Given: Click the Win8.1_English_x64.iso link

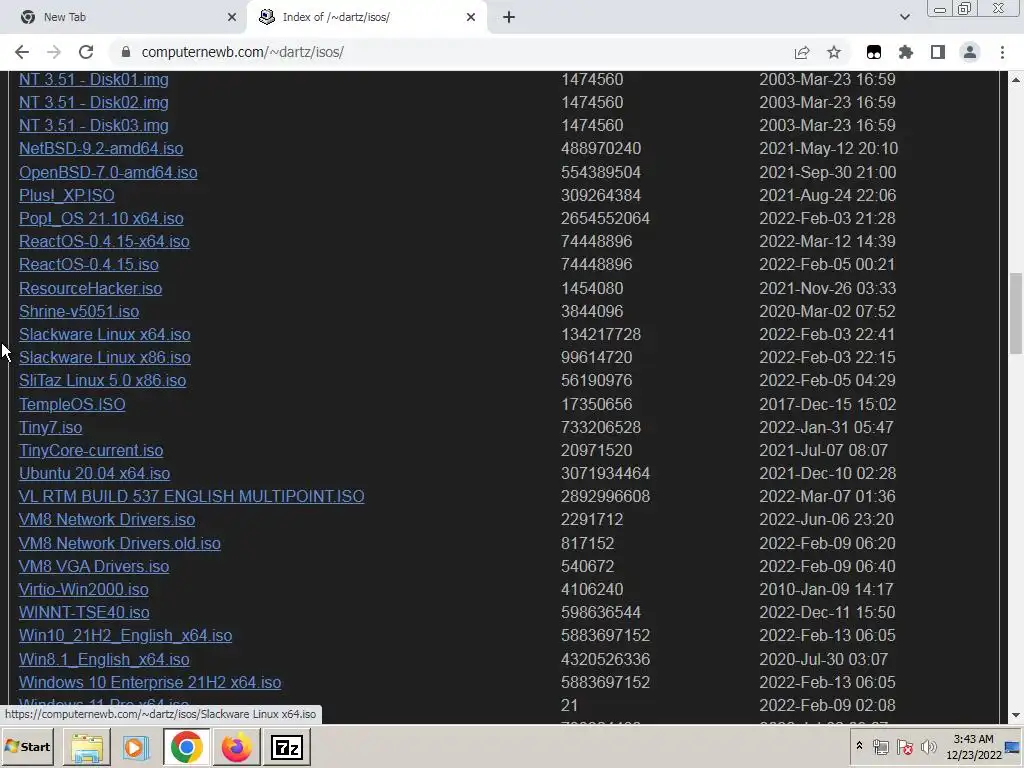Looking at the screenshot, I should [104, 660].
